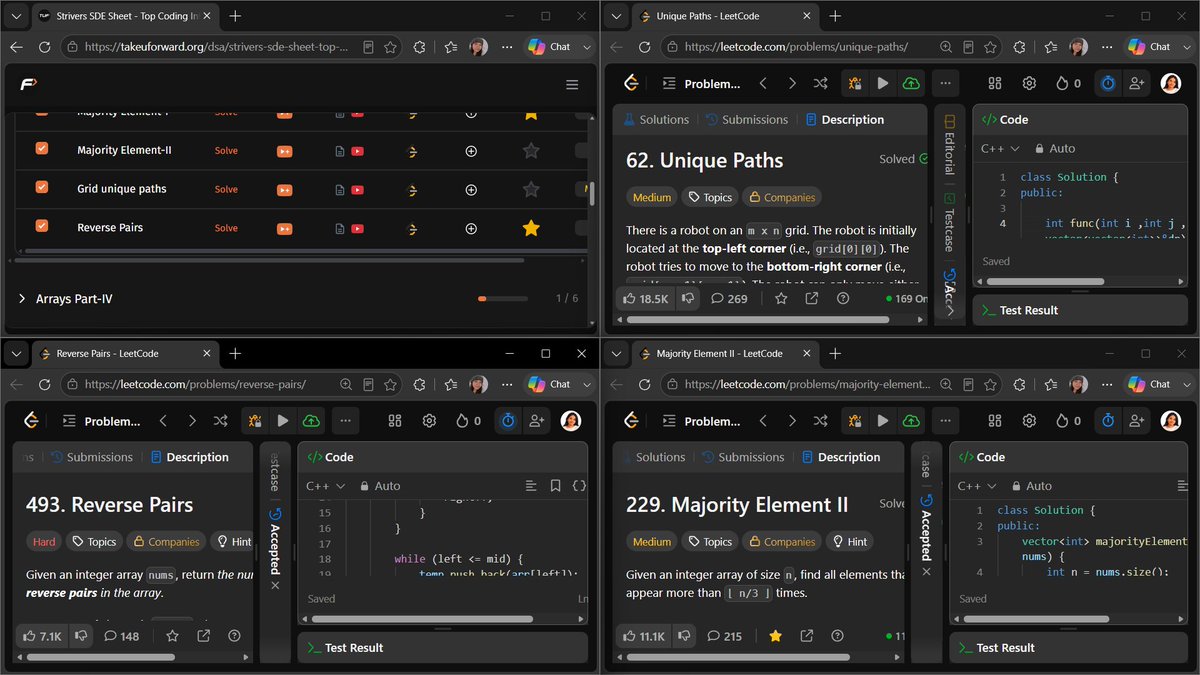
Task: Uncheck Grid unique paths checkbox in SDE sheet
Action: coord(42,187)
